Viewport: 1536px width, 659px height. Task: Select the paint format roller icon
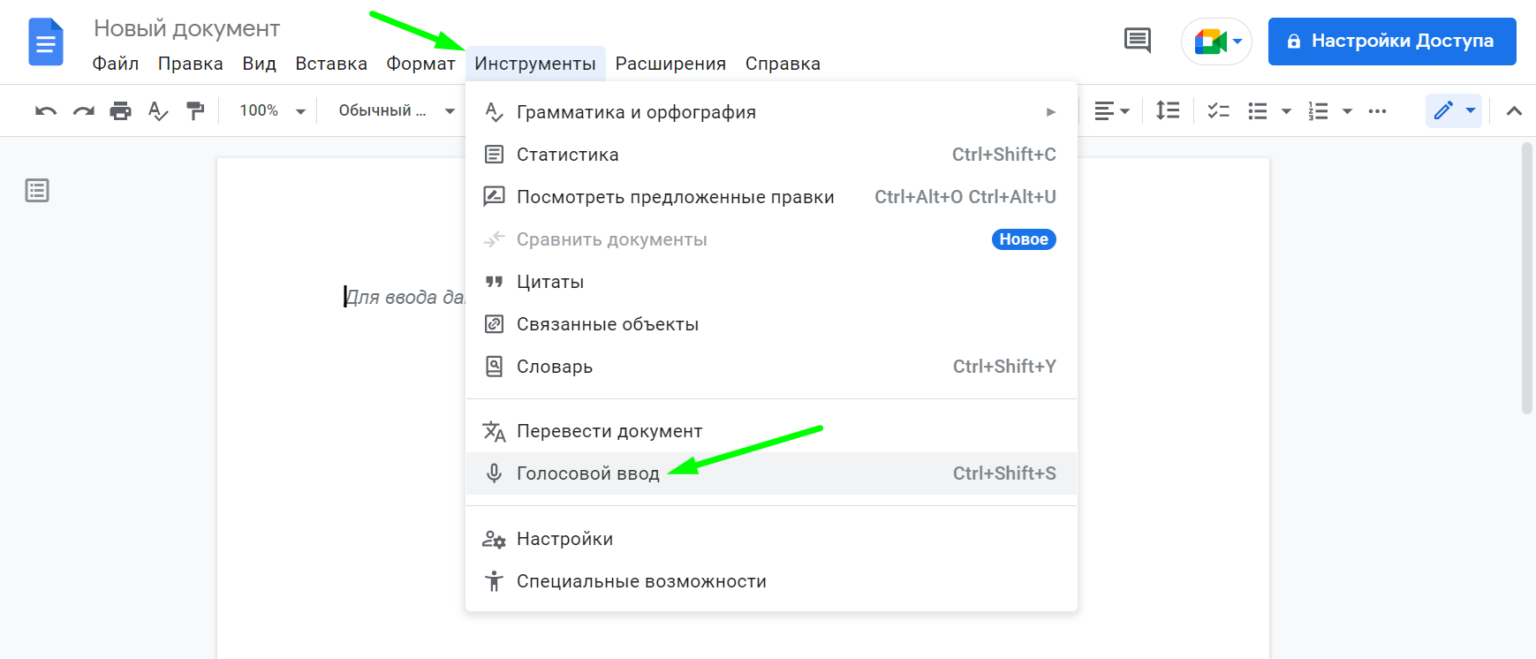[195, 111]
